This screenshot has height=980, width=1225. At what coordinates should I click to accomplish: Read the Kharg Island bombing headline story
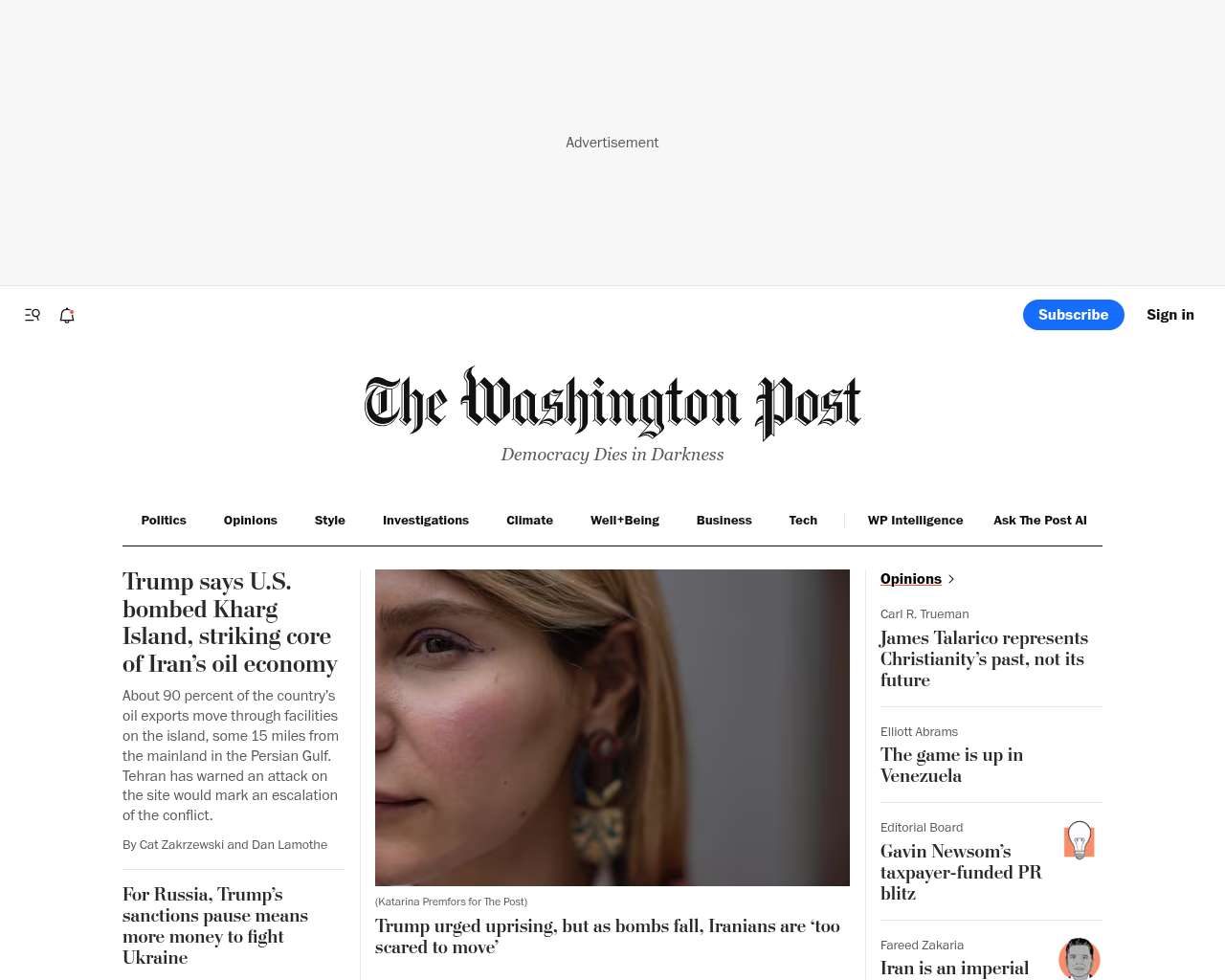pos(230,622)
